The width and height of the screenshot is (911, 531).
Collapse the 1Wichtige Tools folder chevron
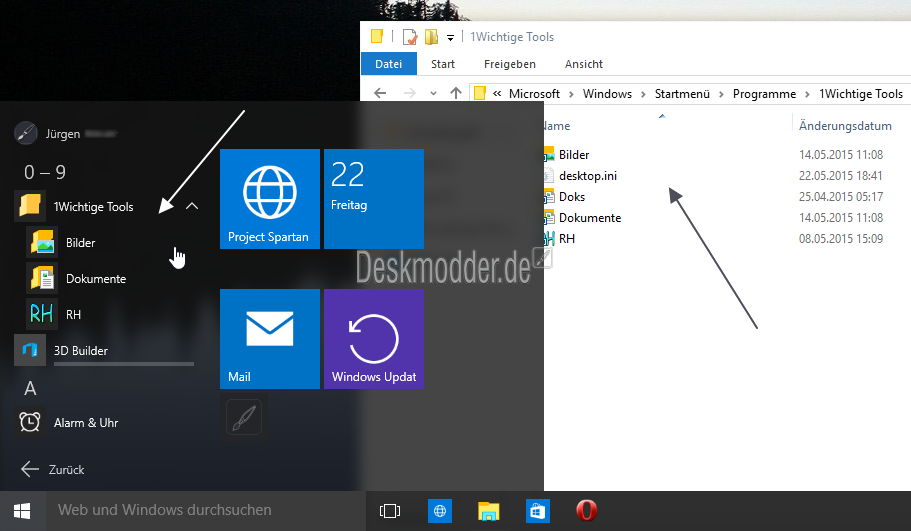point(192,206)
